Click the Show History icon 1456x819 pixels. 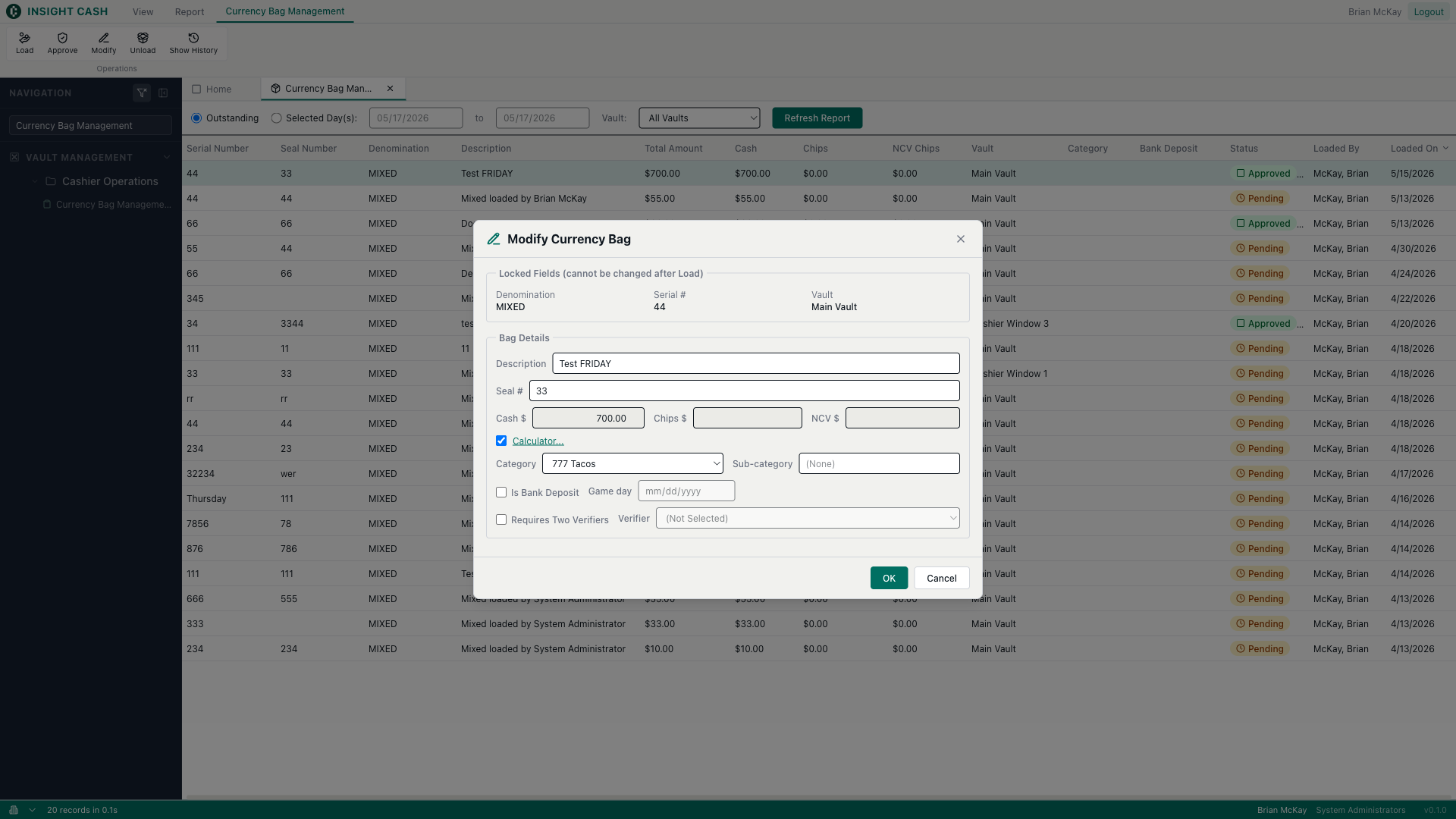tap(193, 38)
